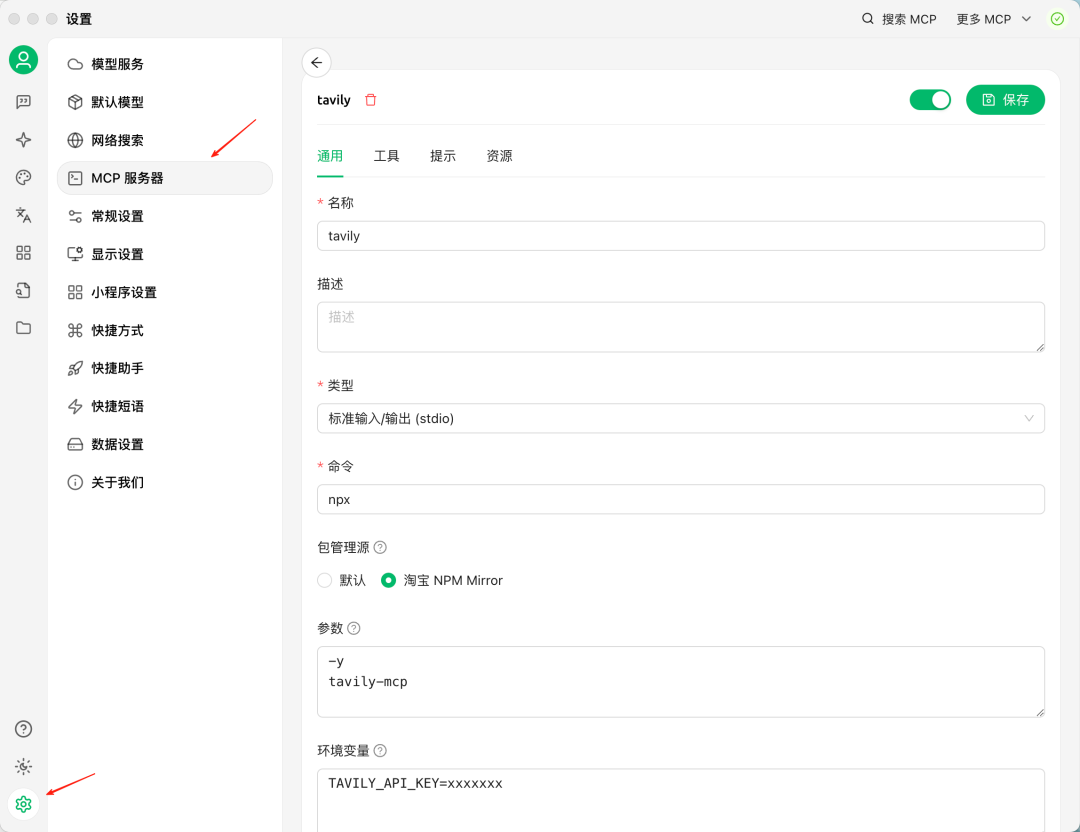Switch to the 工具 tab
The width and height of the screenshot is (1080, 832).
coord(387,156)
